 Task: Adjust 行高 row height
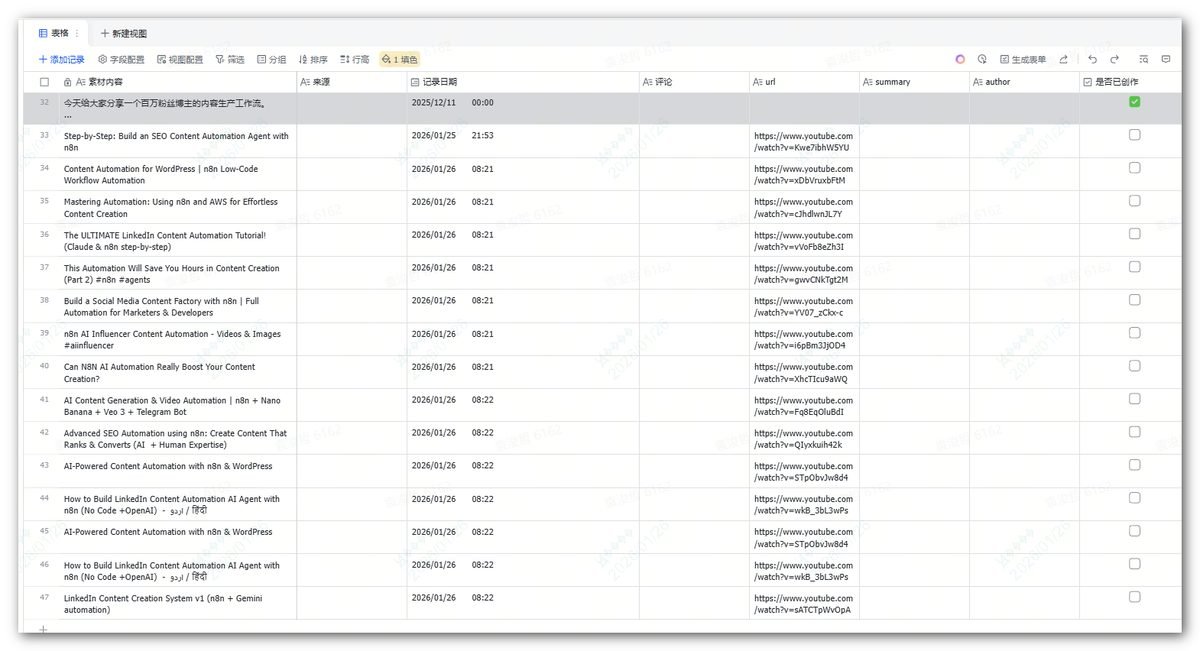354,60
